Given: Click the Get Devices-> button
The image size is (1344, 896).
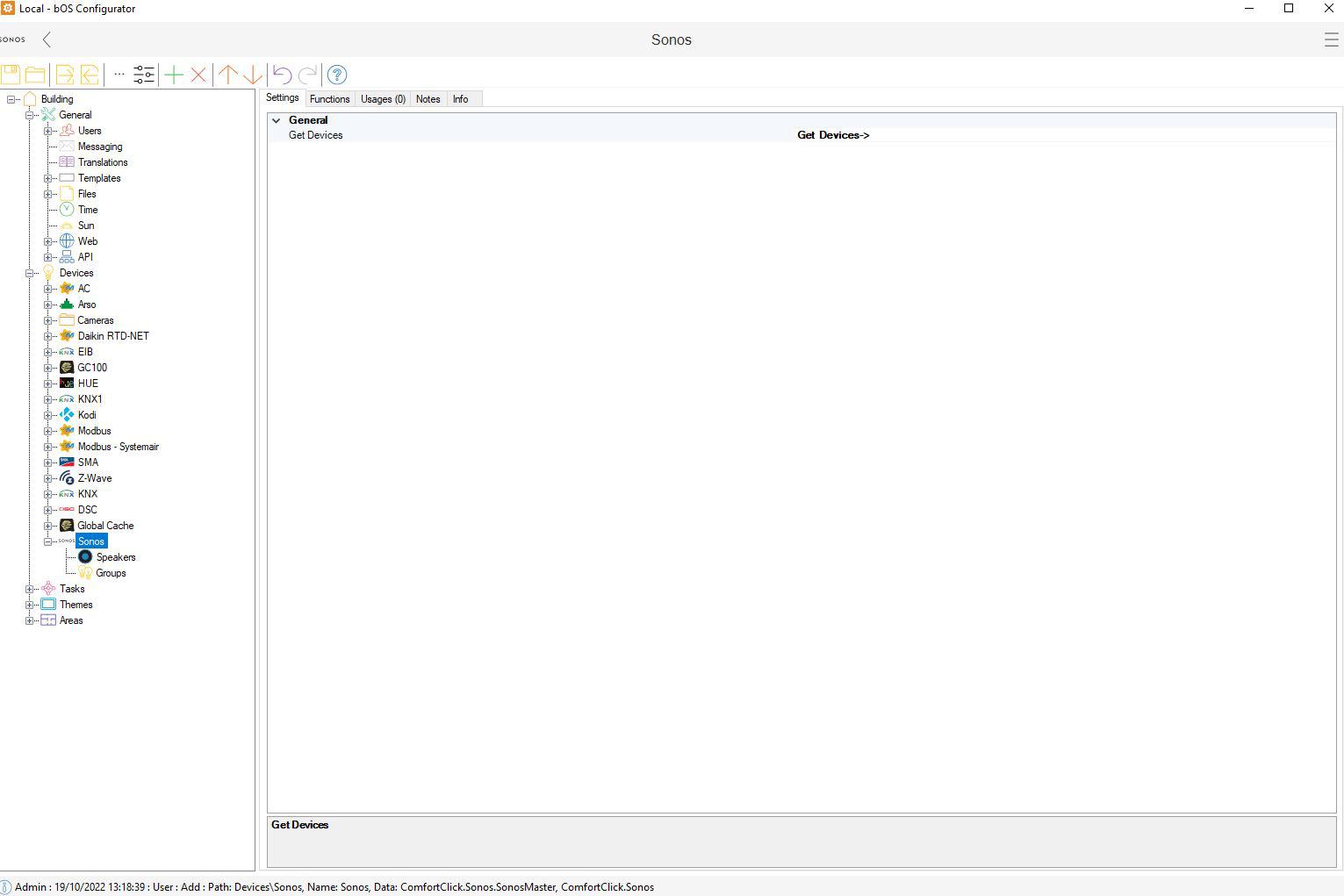Looking at the screenshot, I should 833,135.
